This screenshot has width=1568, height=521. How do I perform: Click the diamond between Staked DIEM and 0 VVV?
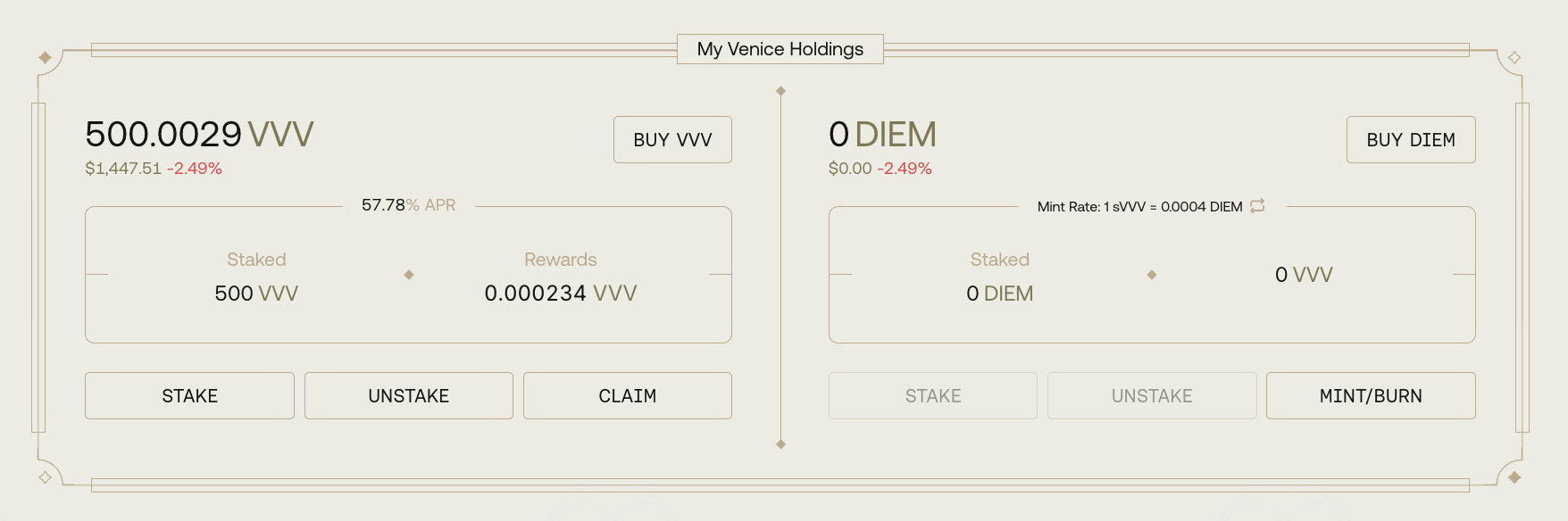coord(1152,275)
